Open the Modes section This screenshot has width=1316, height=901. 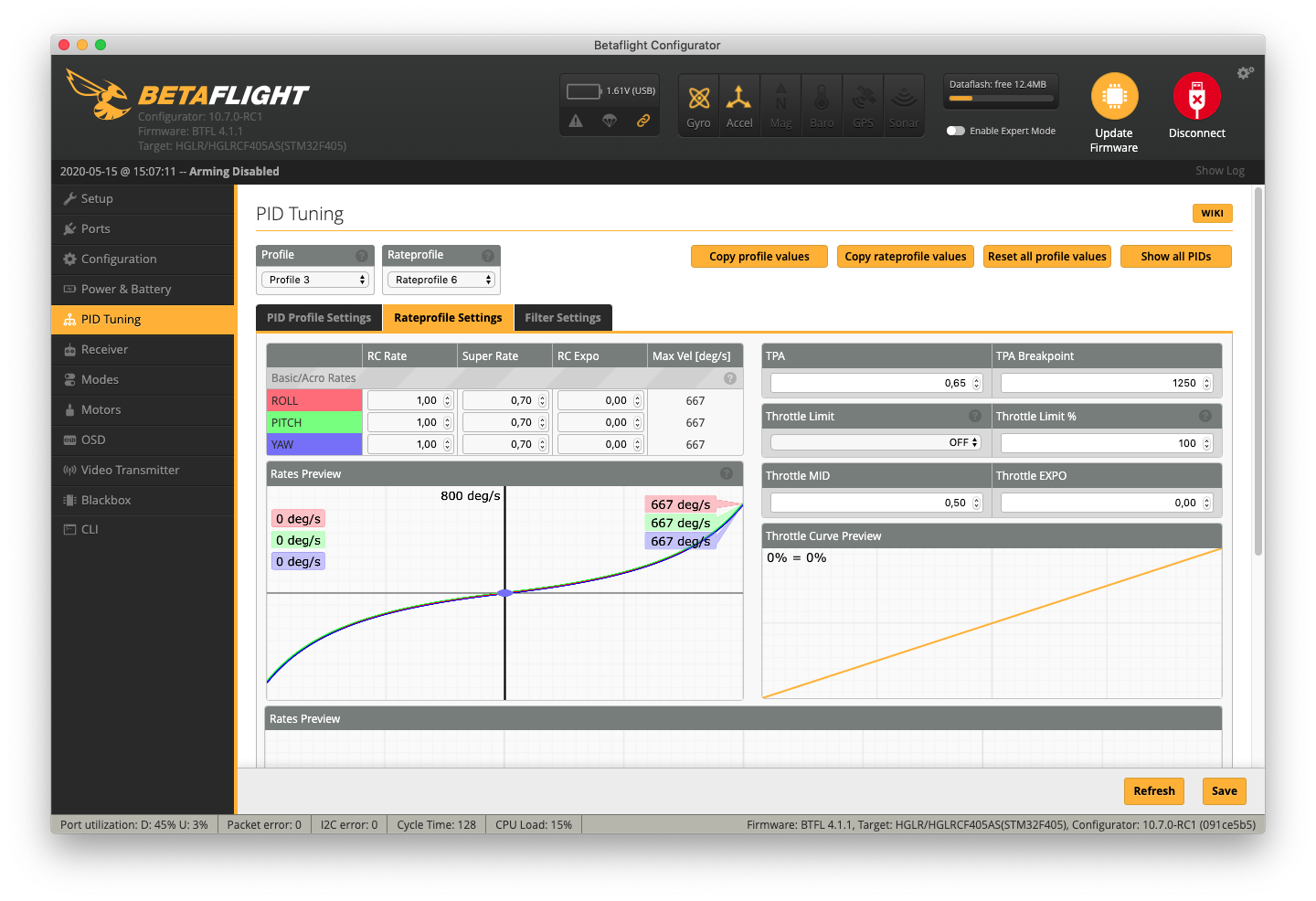[143, 379]
